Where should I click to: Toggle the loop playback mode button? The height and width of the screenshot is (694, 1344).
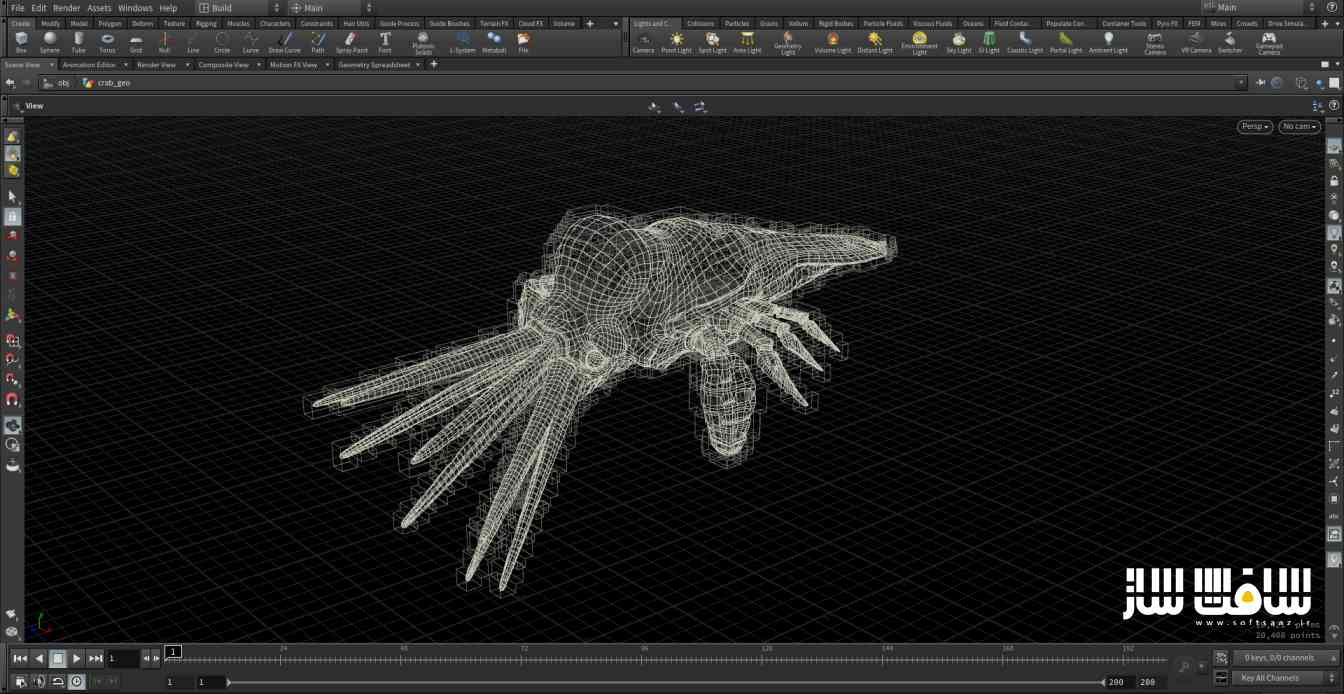pos(58,681)
